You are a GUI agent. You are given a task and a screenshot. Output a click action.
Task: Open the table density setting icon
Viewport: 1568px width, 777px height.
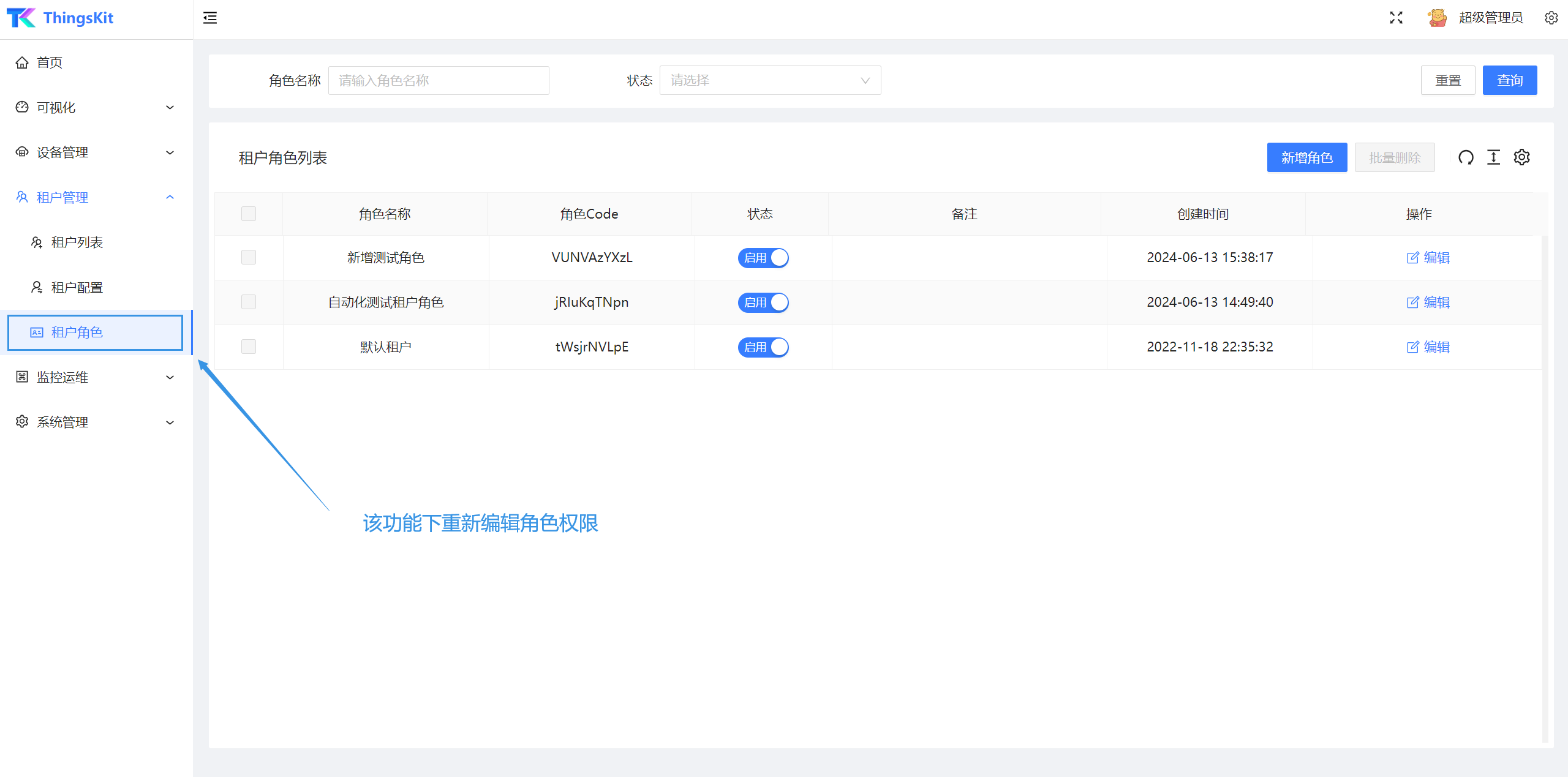tap(1494, 157)
